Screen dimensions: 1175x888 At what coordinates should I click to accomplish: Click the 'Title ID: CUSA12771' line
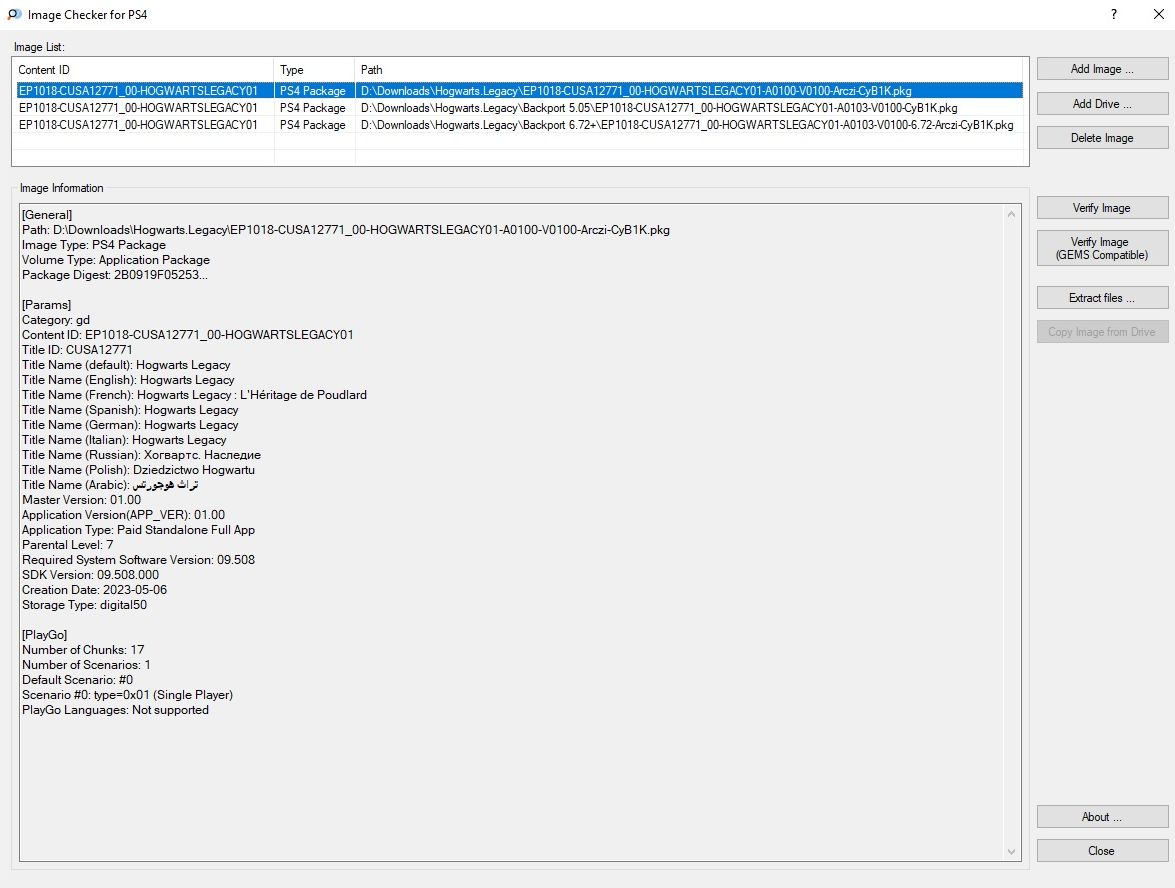point(77,350)
